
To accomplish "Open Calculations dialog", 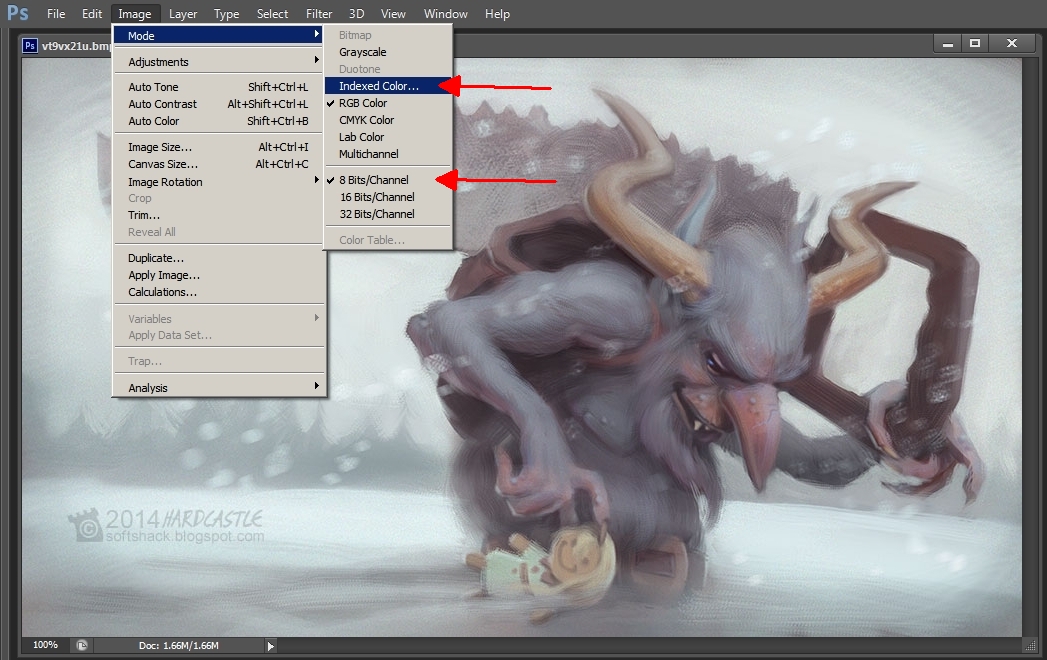I will (x=218, y=292).
